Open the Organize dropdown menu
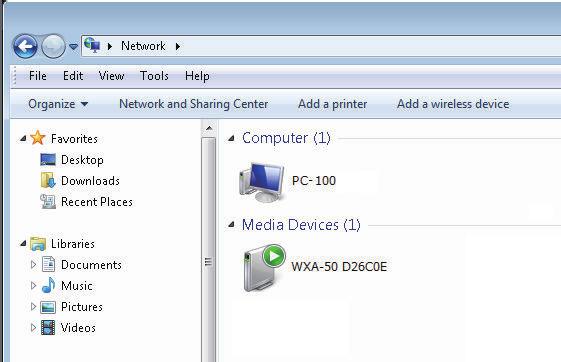This screenshot has height=362, width=561. coord(58,104)
